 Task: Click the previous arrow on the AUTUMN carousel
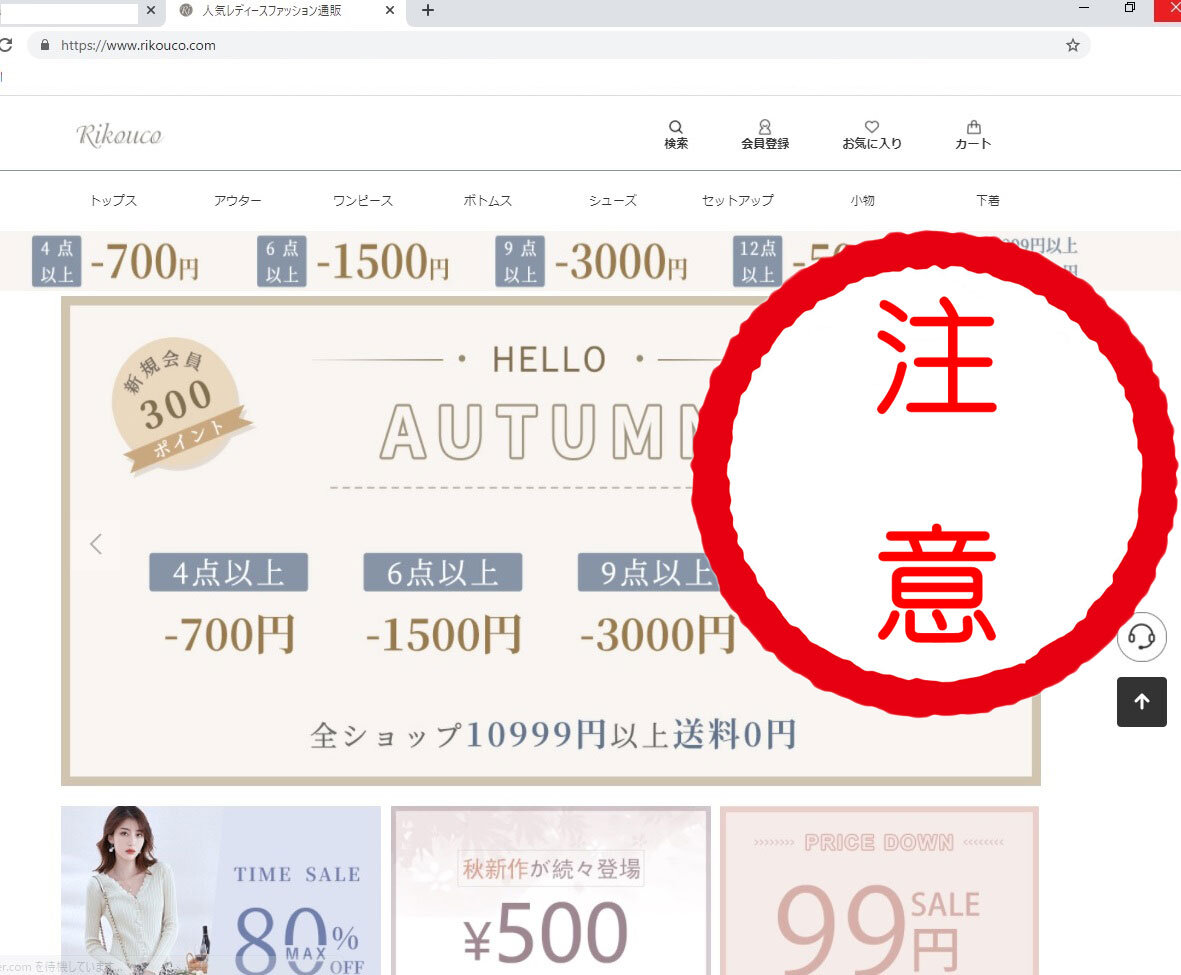coord(95,544)
